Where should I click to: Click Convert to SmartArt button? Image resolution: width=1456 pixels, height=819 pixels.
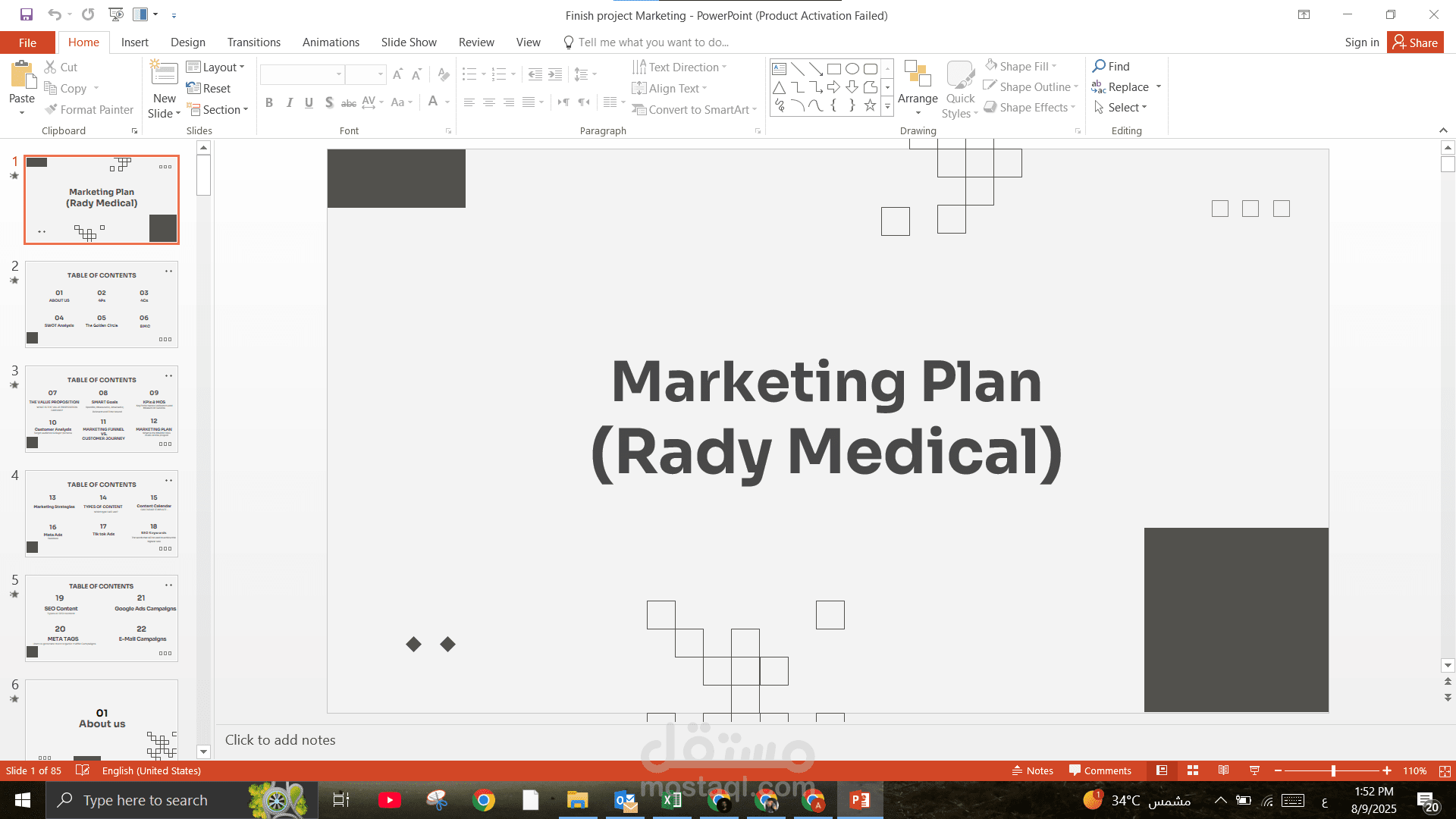click(x=695, y=109)
